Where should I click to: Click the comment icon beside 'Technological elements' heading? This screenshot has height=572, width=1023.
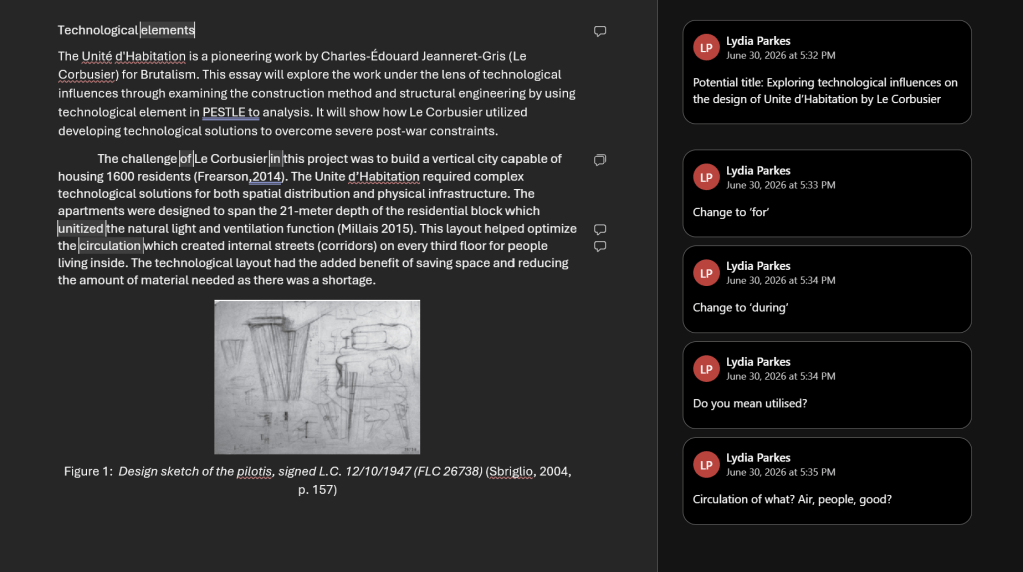pyautogui.click(x=600, y=31)
